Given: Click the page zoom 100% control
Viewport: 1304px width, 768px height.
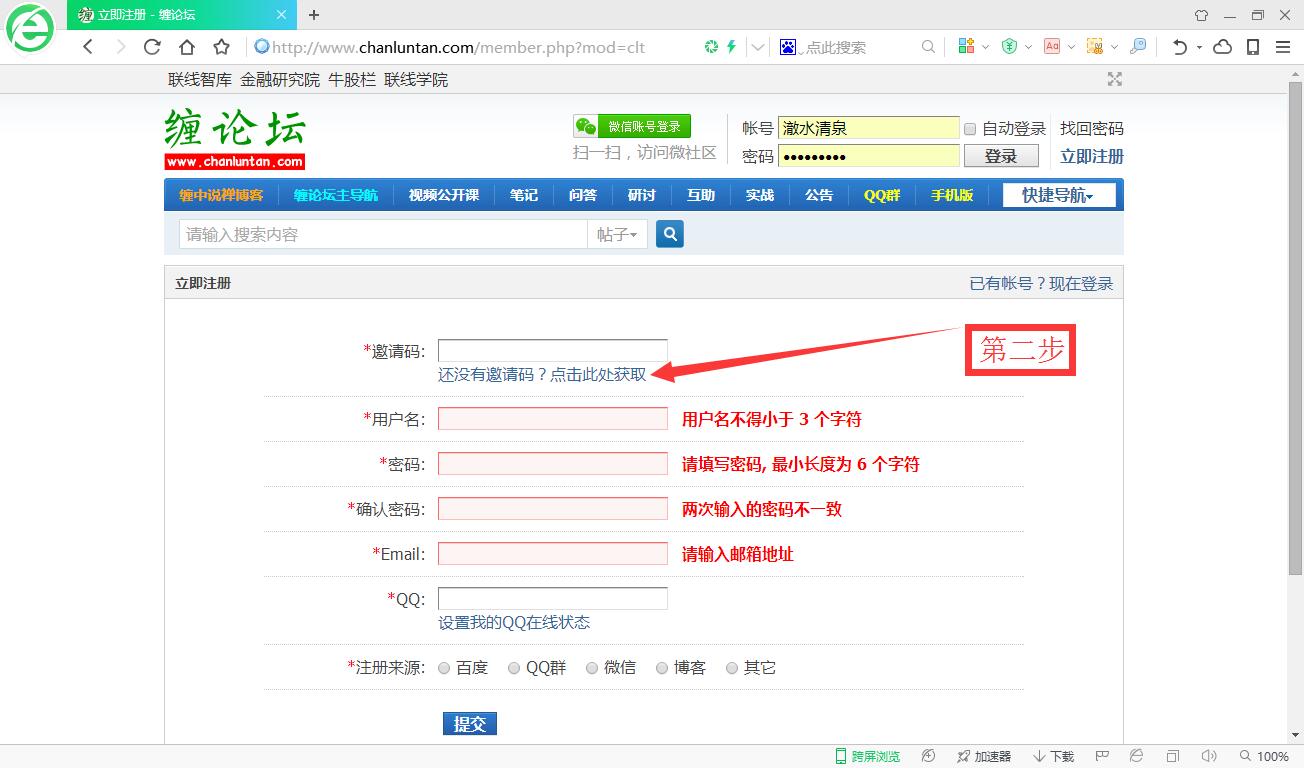Looking at the screenshot, I should click(x=1264, y=756).
